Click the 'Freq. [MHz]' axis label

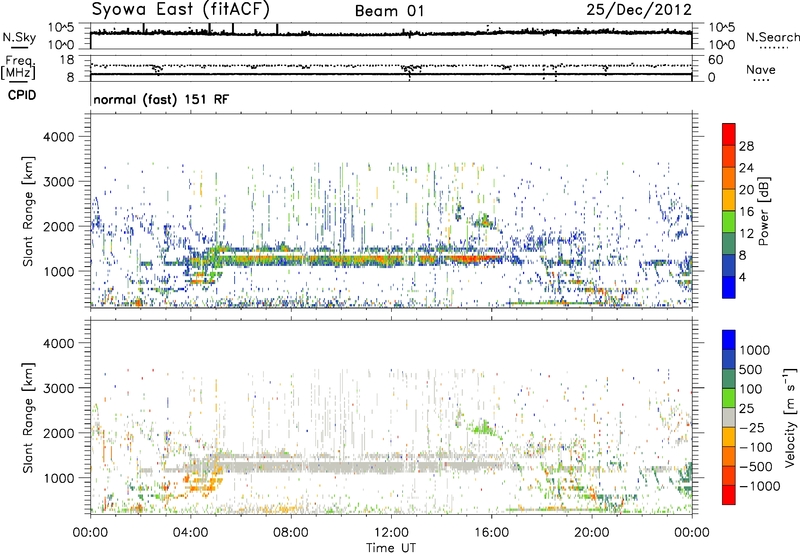coord(18,68)
